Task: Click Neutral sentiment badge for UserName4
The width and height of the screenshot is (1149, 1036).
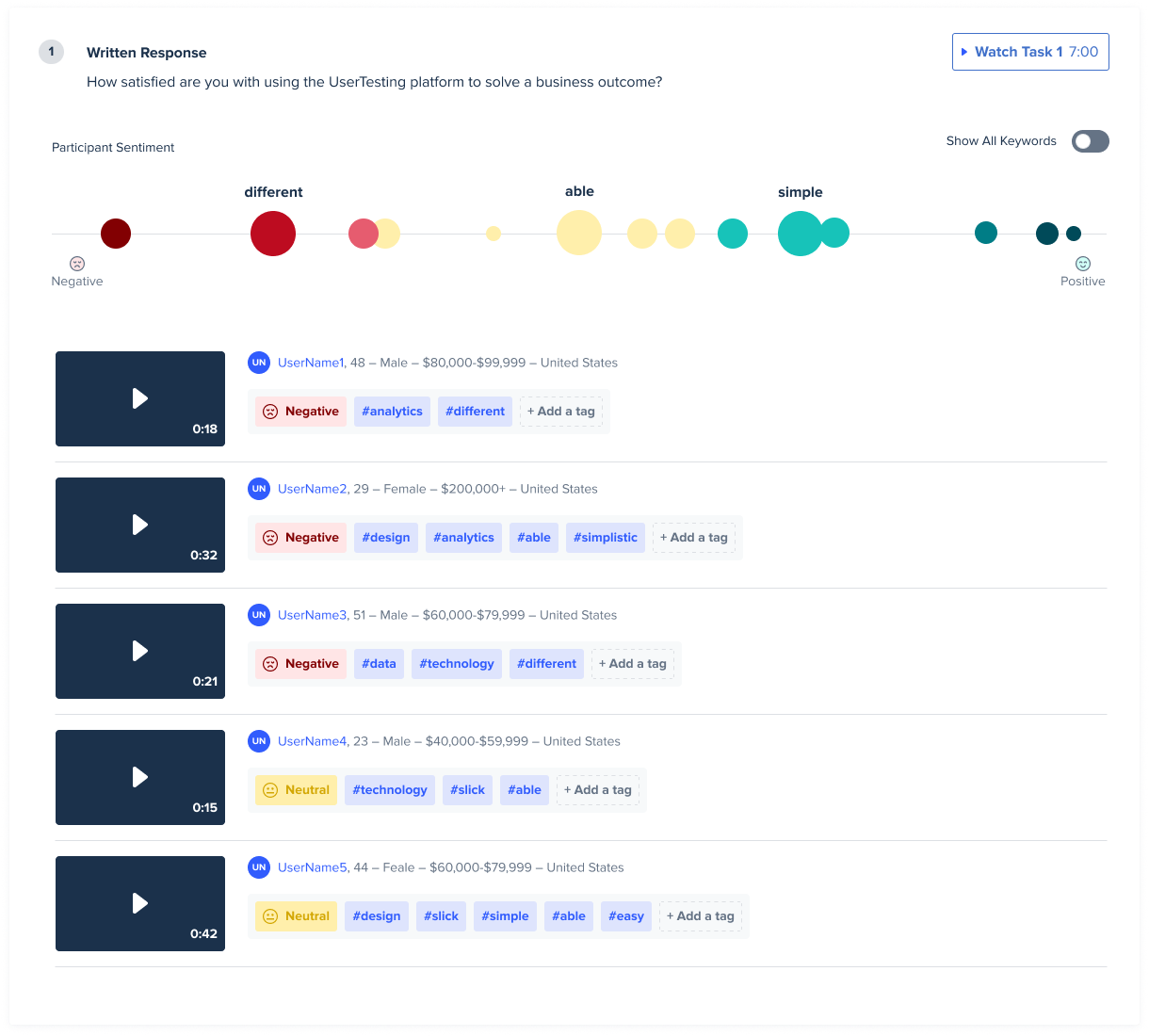Action: pyautogui.click(x=297, y=790)
